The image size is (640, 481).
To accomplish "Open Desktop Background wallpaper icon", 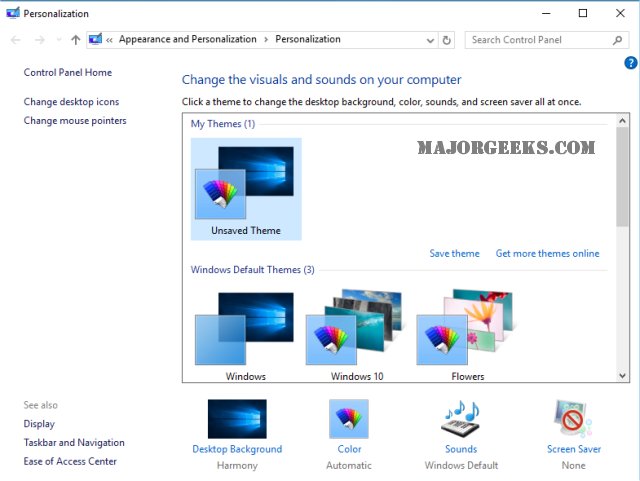I will coord(237,419).
